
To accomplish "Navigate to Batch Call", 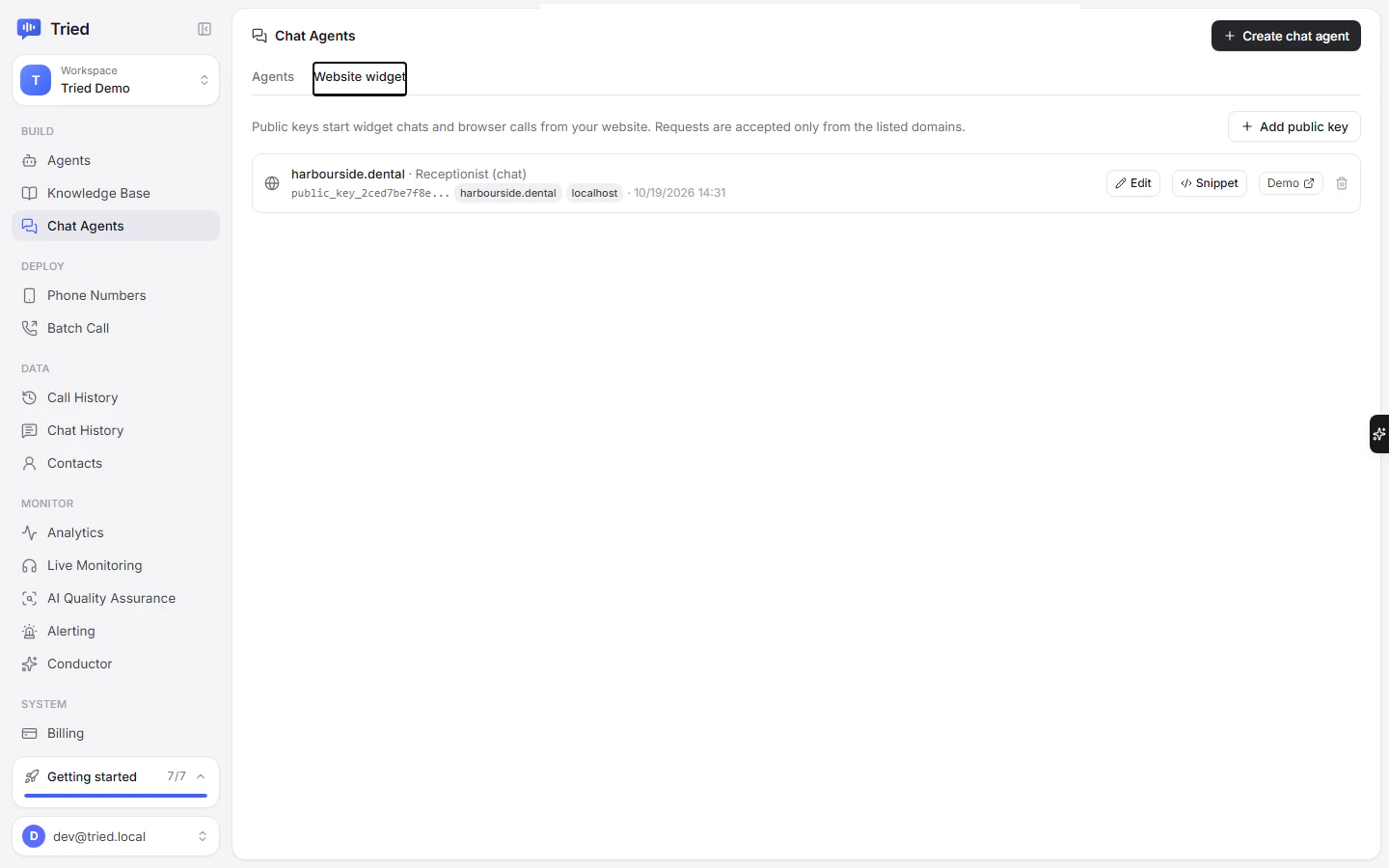I will 116,329.
